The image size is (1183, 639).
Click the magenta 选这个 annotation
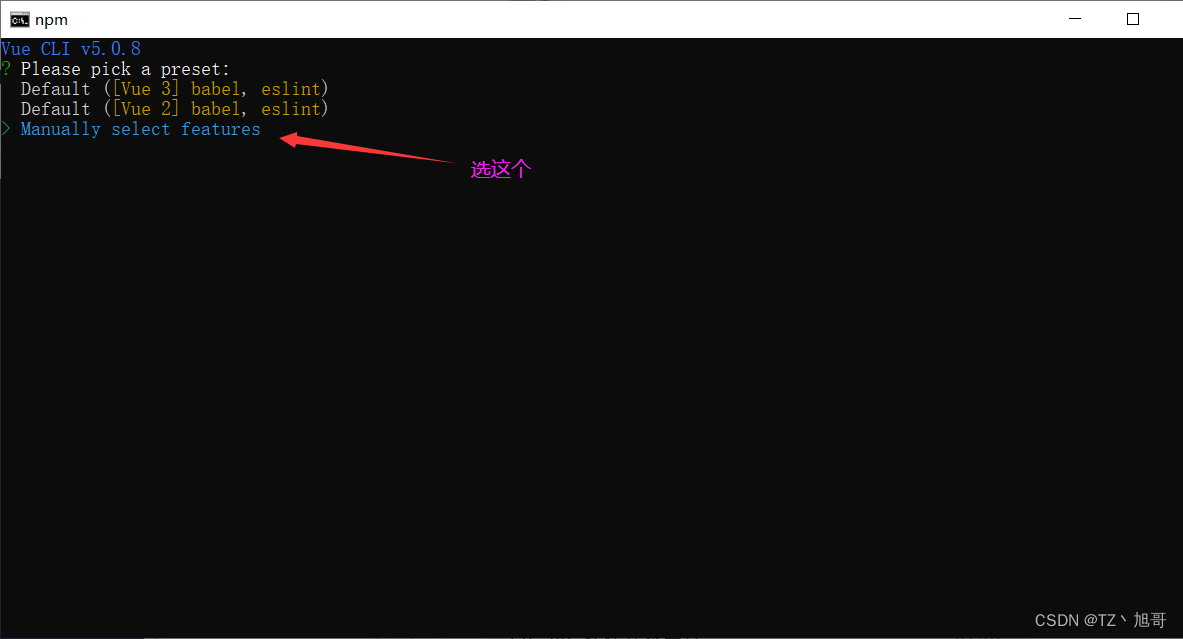point(501,169)
